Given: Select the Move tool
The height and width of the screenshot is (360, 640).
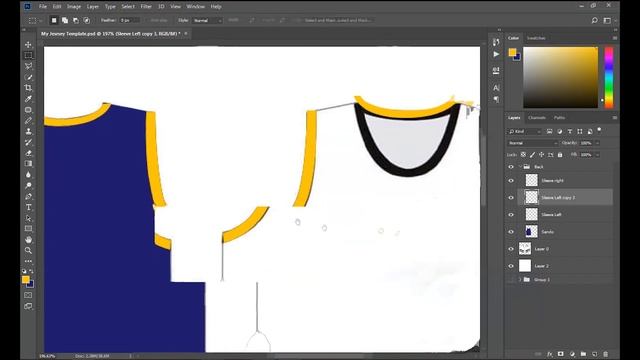Looking at the screenshot, I should point(28,44).
